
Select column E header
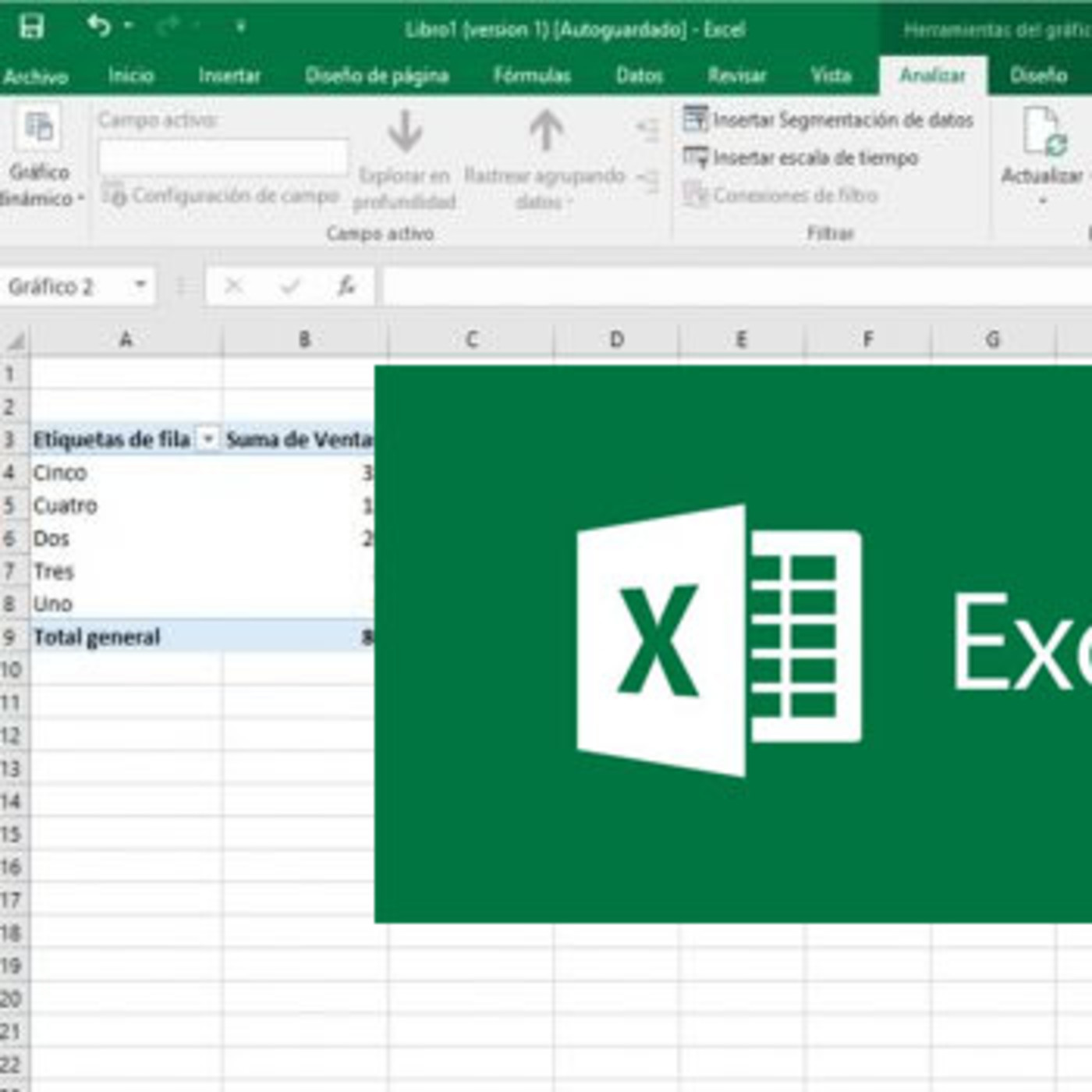pyautogui.click(x=742, y=339)
